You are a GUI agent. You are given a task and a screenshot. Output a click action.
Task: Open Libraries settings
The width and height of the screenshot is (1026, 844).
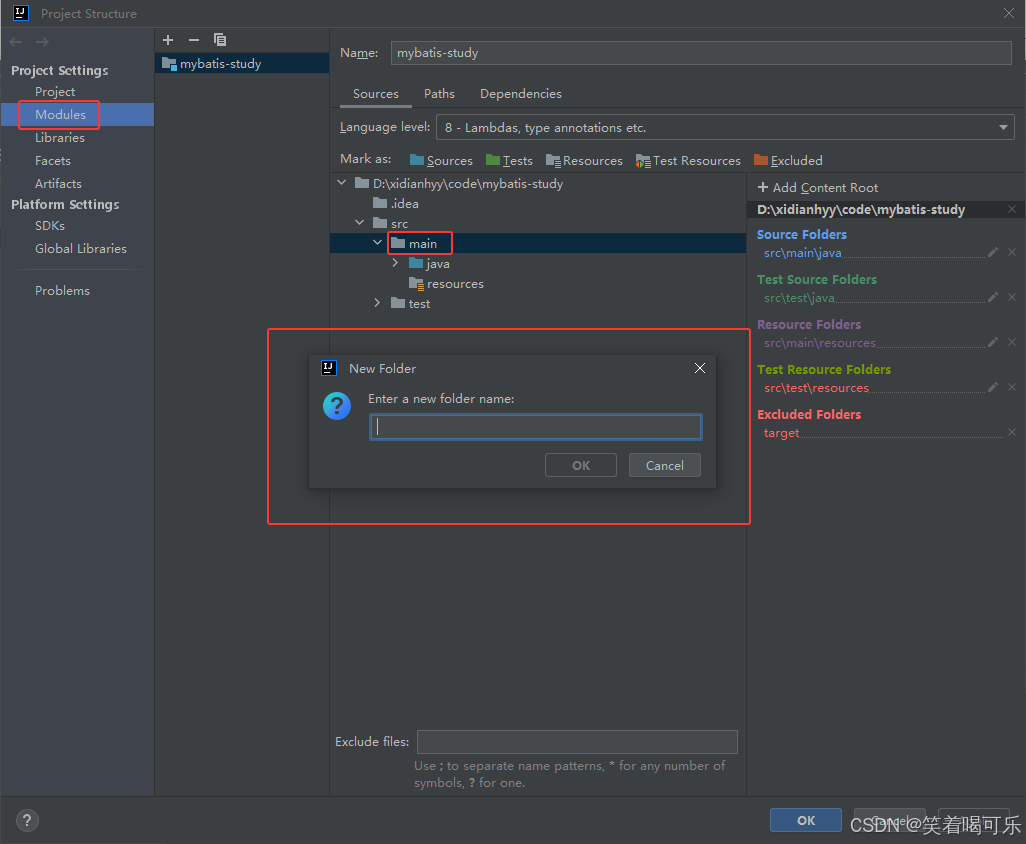(x=60, y=137)
